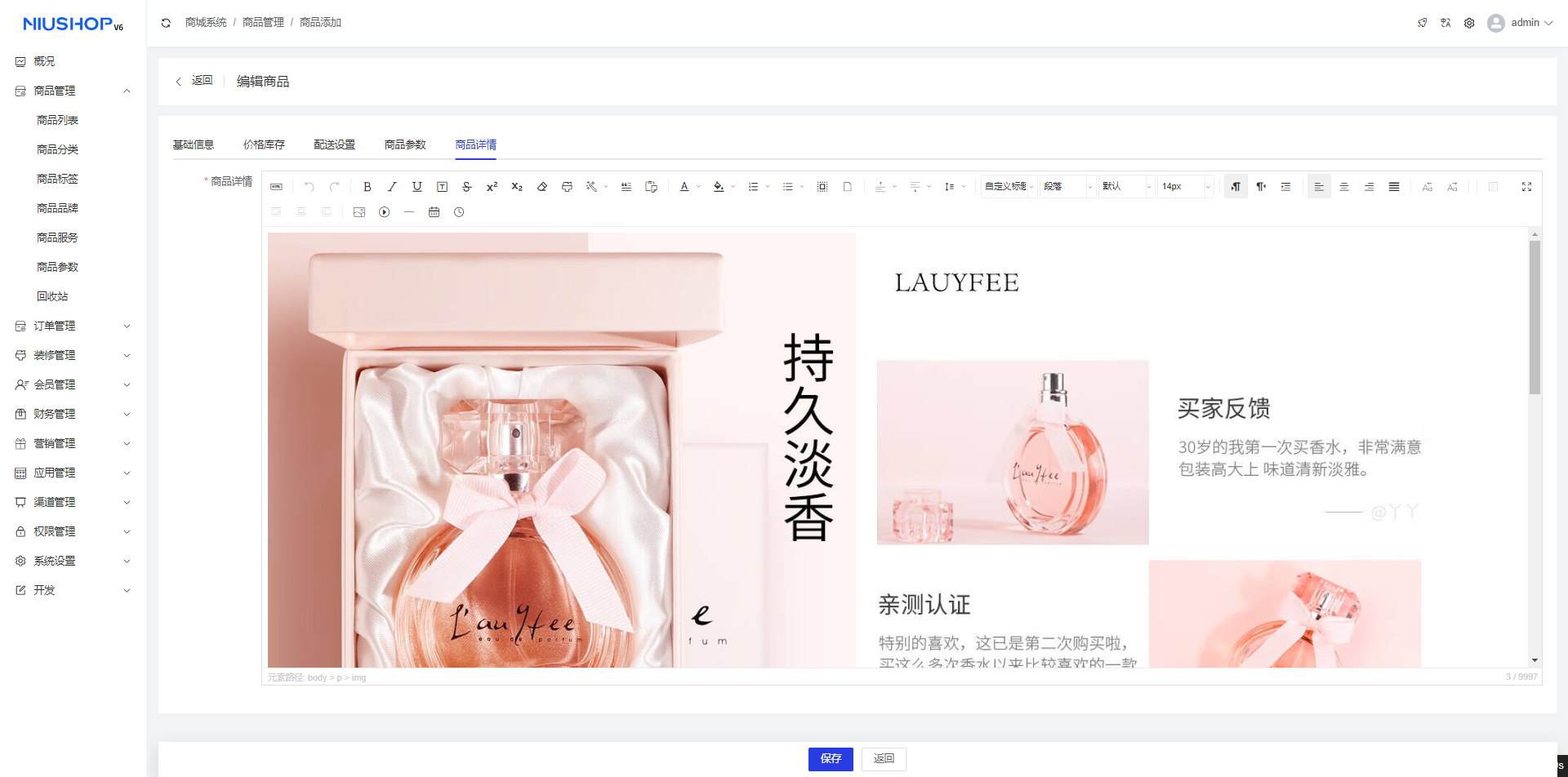
Task: Insert video with the play icon
Action: [384, 212]
